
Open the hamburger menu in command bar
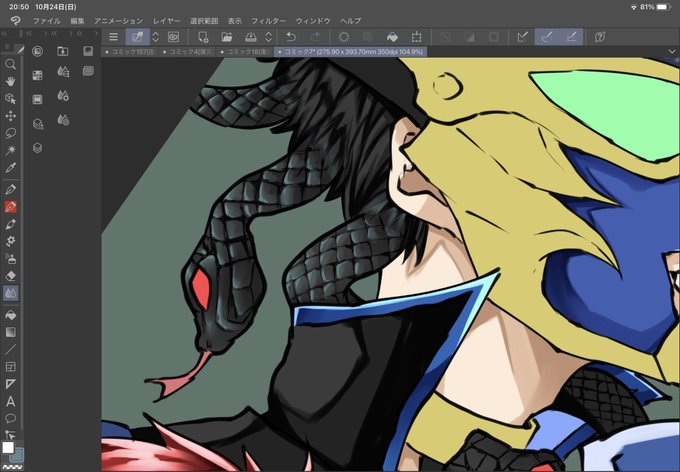(114, 37)
